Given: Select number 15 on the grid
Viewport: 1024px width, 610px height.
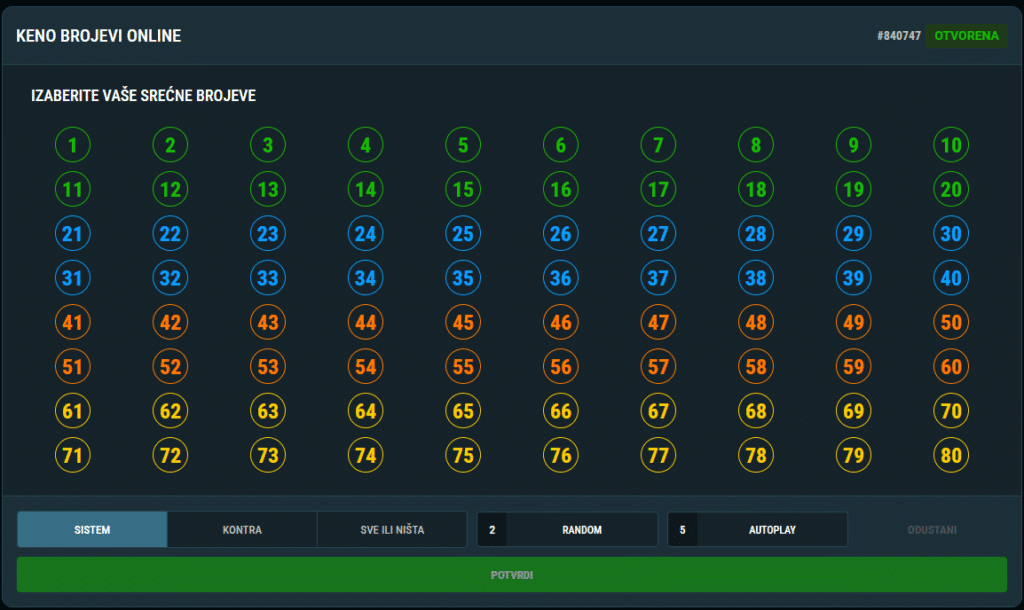Looking at the screenshot, I should (x=463, y=189).
